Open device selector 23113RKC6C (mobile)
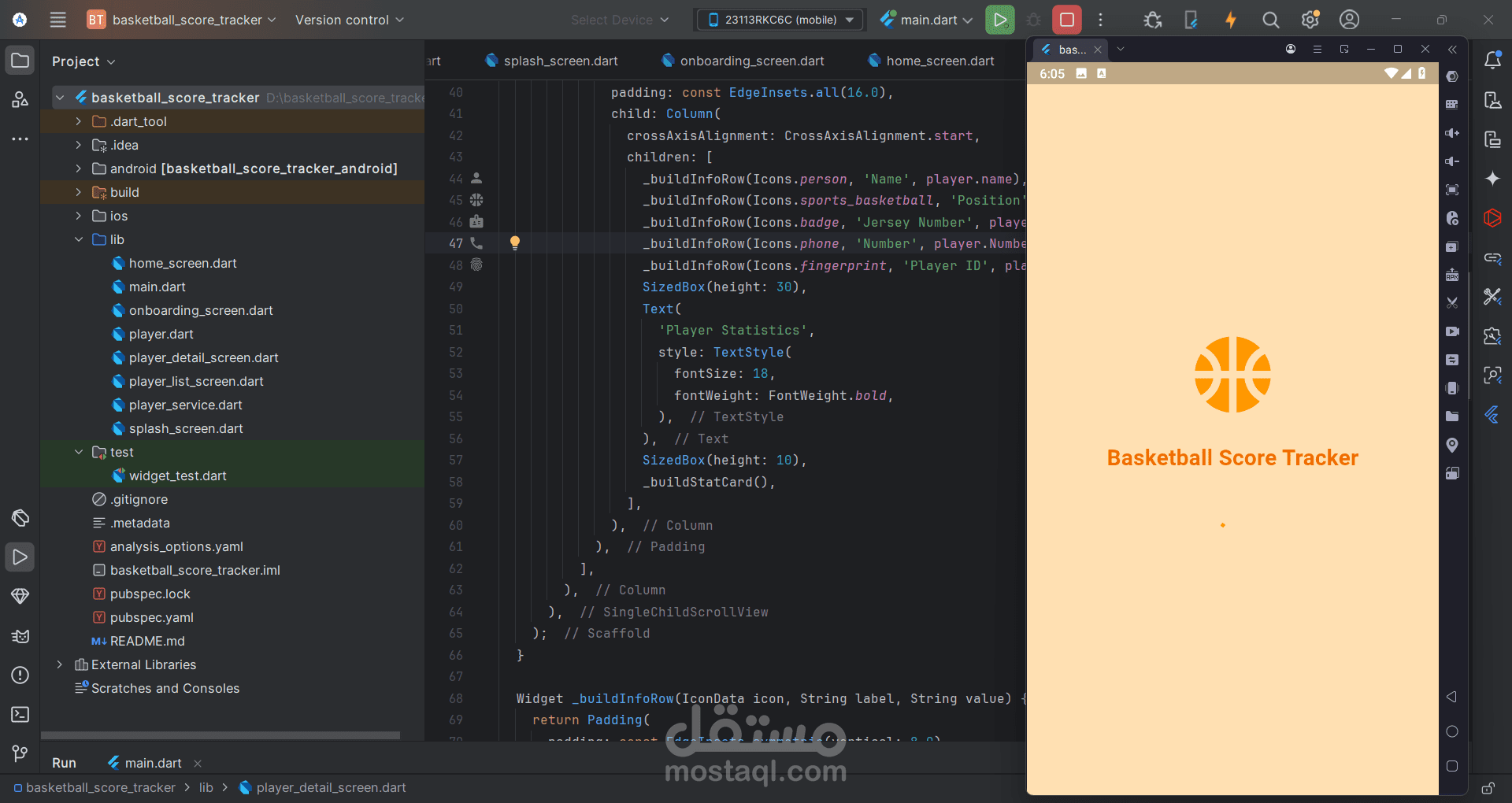1512x803 pixels. click(x=780, y=20)
